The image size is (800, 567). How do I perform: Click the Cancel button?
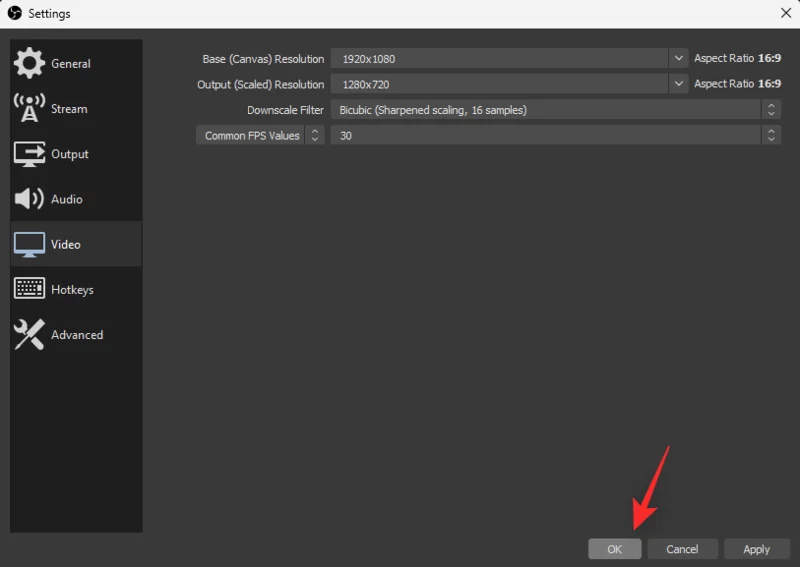click(x=682, y=549)
